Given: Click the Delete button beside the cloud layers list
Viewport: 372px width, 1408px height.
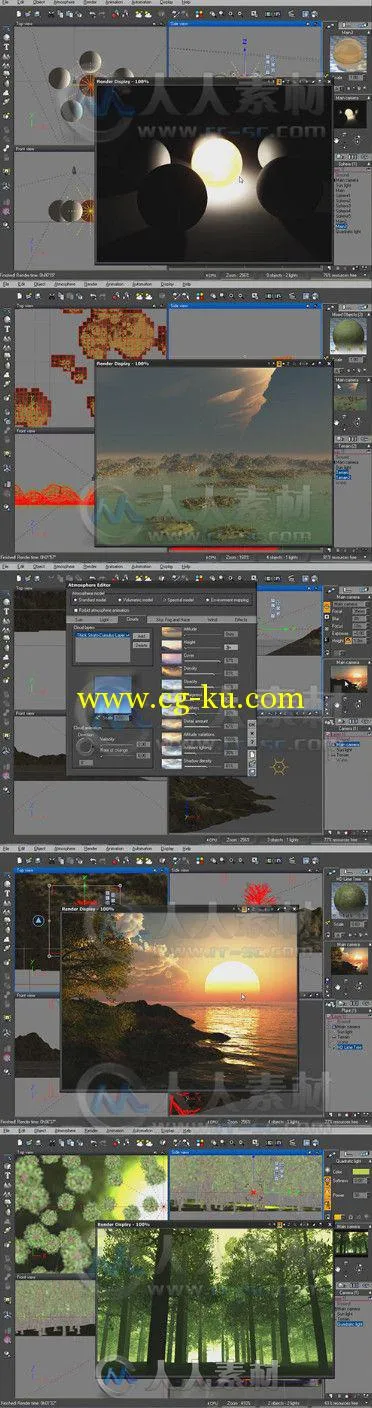Looking at the screenshot, I should point(141,644).
